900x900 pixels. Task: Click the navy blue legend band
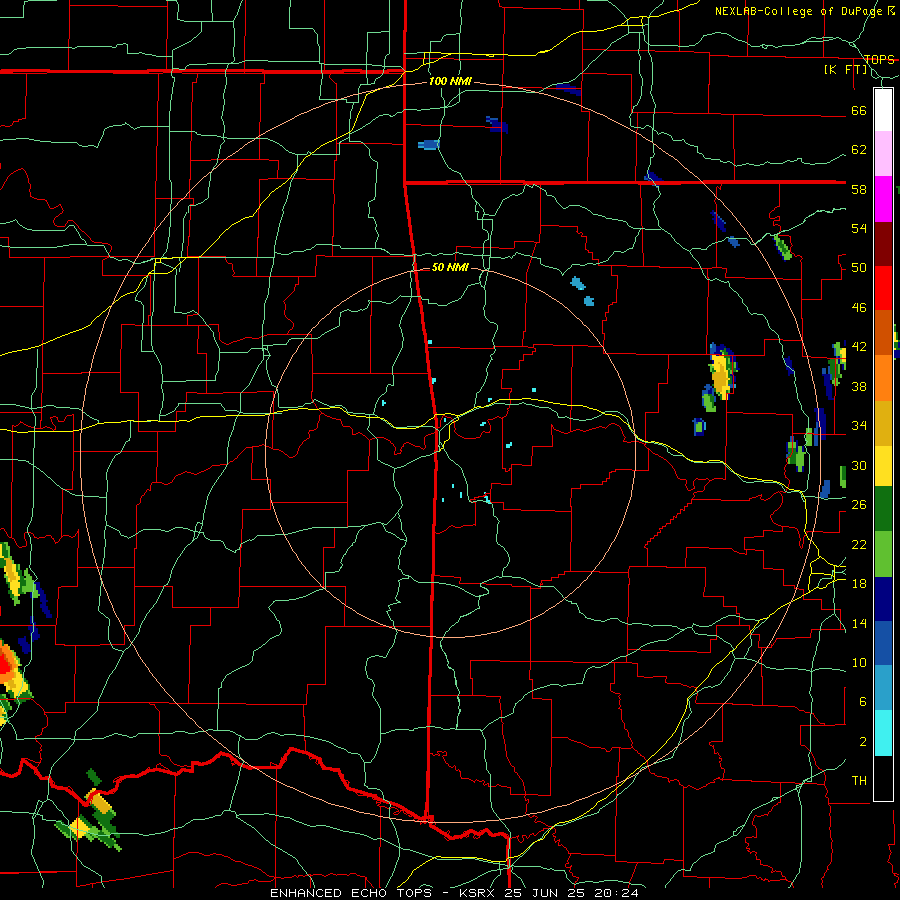pos(883,599)
